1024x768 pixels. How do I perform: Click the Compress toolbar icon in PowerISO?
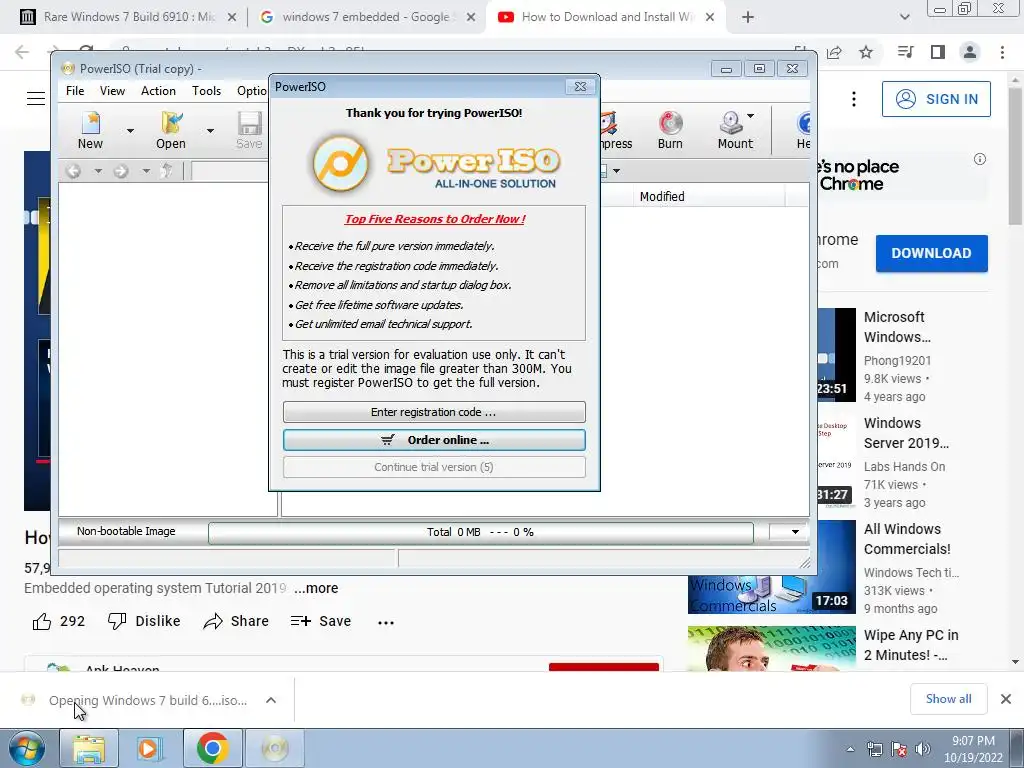tap(616, 130)
